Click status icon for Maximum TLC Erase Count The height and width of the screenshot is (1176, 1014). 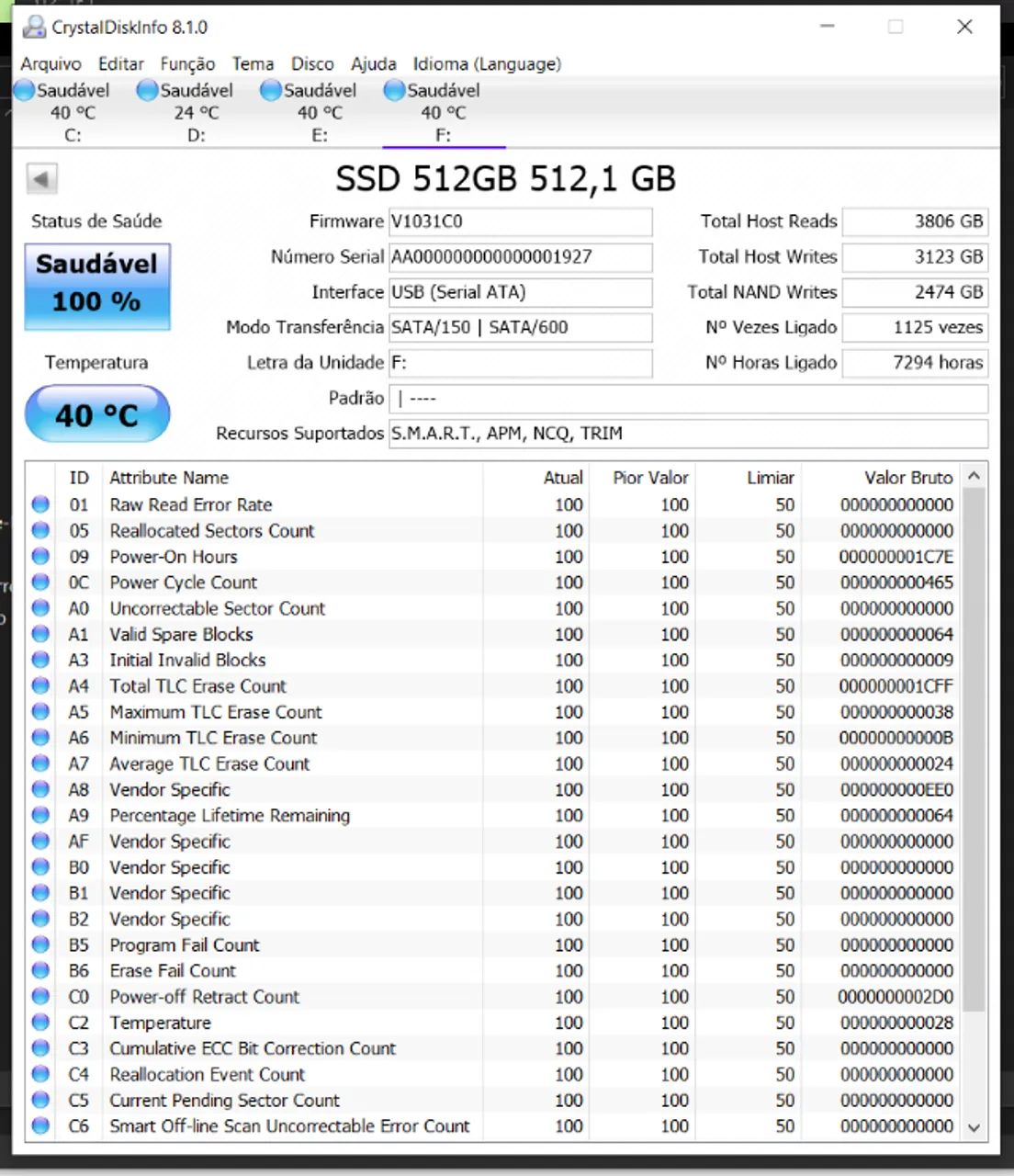[40, 712]
